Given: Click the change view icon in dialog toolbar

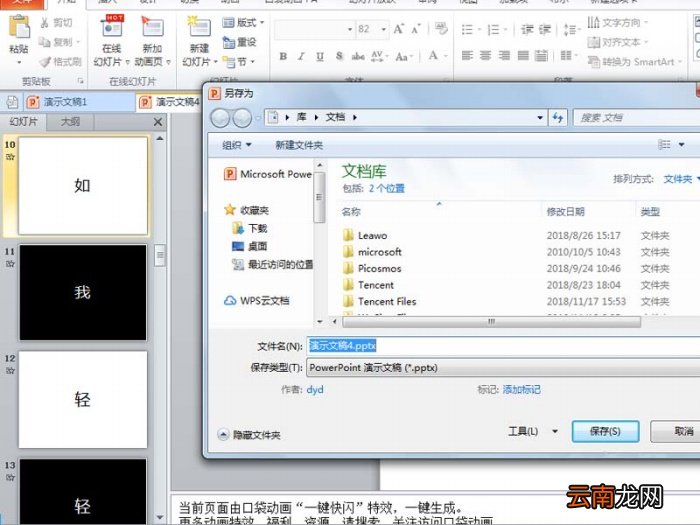Looking at the screenshot, I should 664,144.
